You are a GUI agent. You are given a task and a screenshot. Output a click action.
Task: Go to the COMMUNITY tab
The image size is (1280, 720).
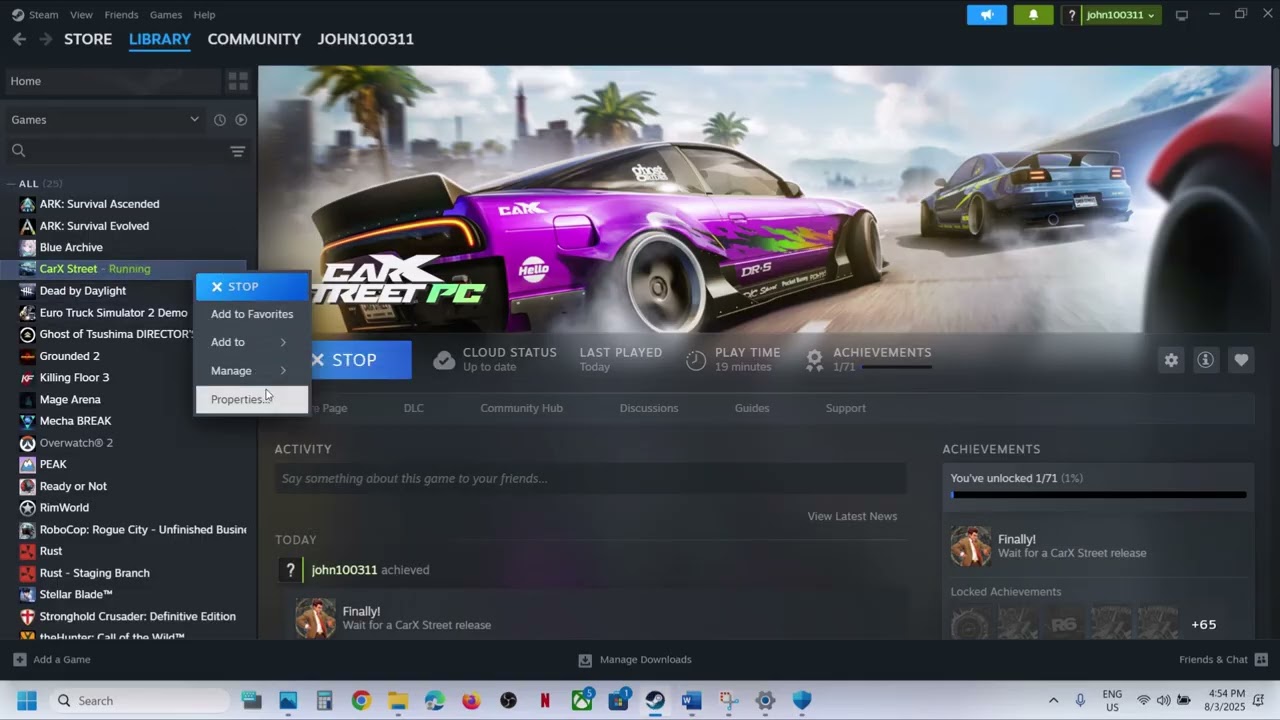click(254, 39)
